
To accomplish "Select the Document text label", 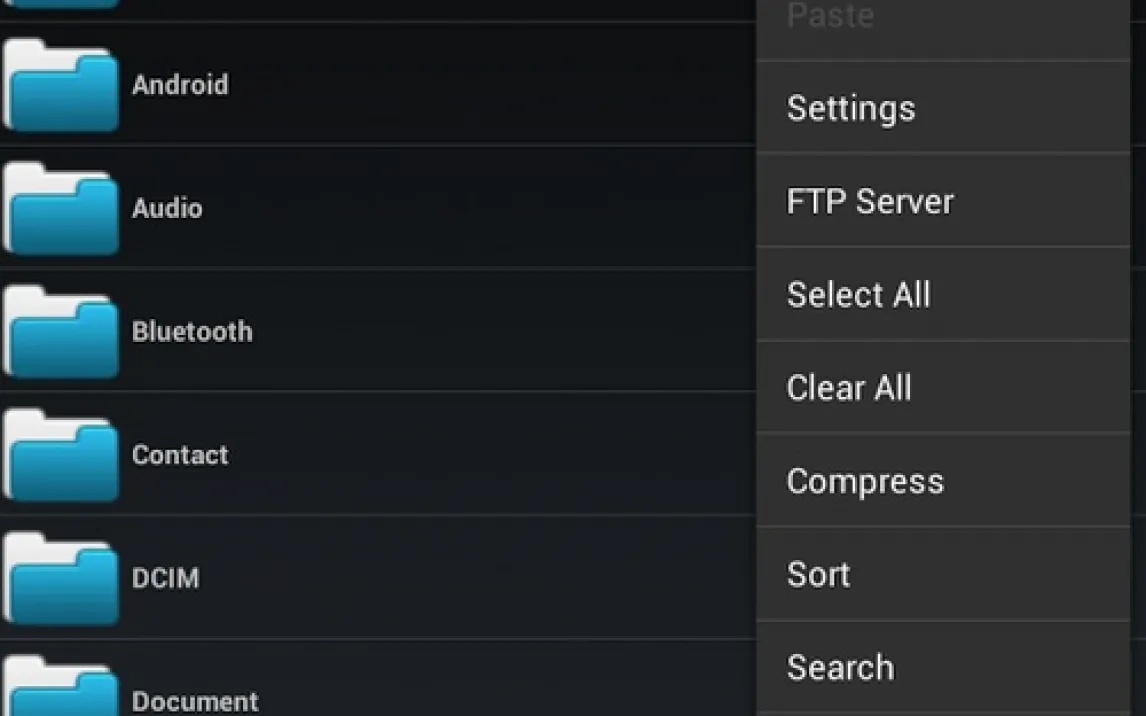I will pos(195,701).
